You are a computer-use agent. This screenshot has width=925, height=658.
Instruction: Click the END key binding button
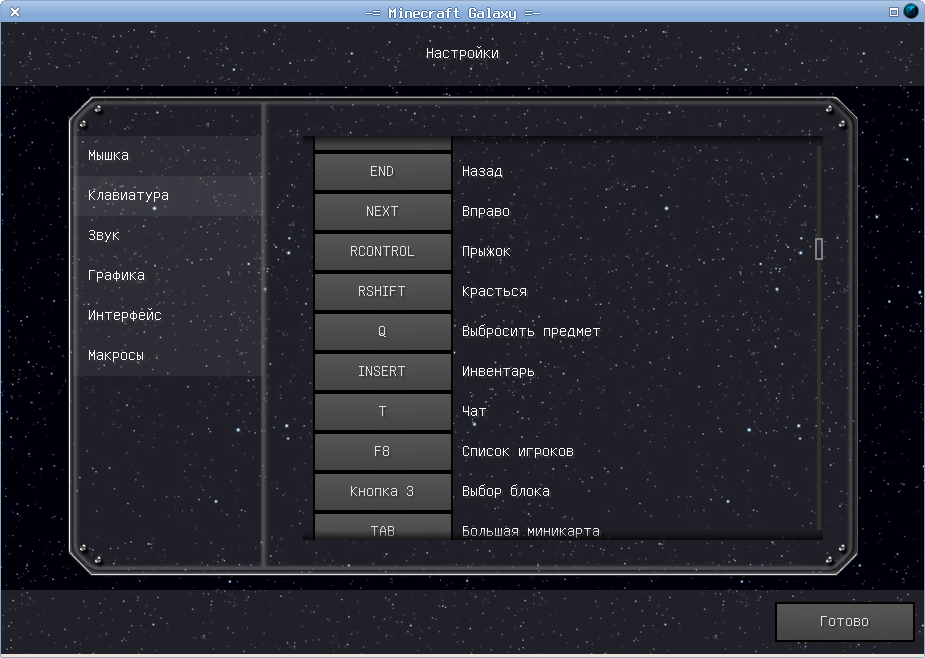382,172
